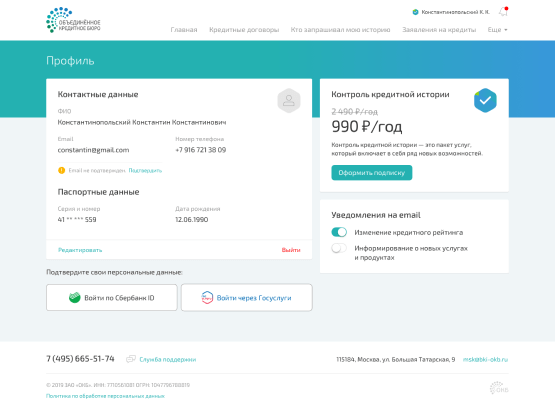Click Войти через Госуслуги button
The width and height of the screenshot is (555, 411).
[x=247, y=298]
